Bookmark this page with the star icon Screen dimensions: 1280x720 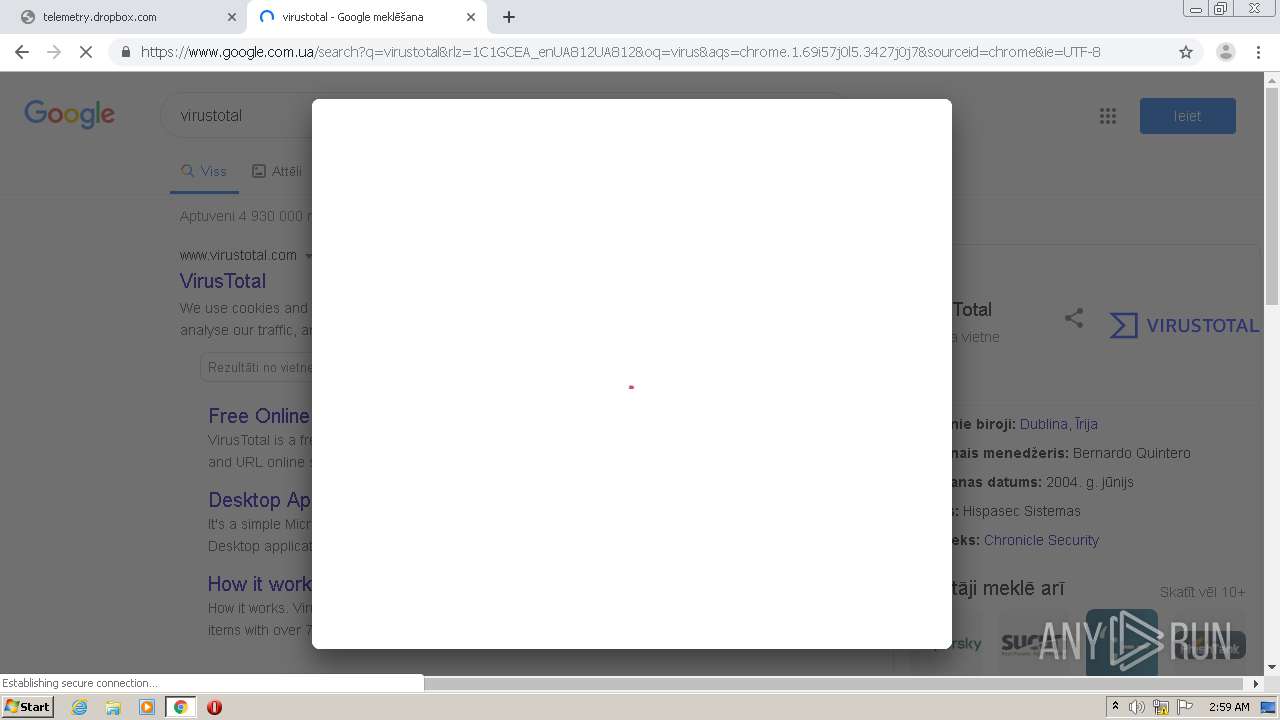pyautogui.click(x=1186, y=52)
